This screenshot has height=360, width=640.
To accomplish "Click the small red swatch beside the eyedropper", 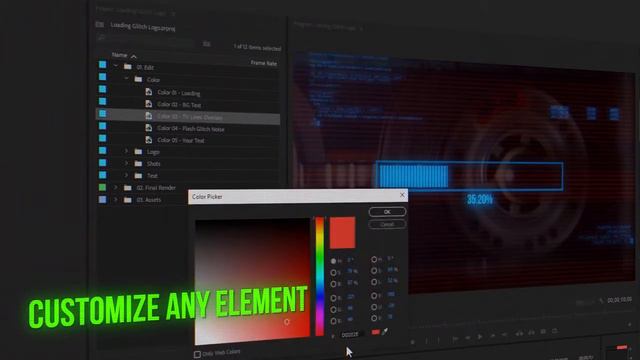I will [x=376, y=332].
